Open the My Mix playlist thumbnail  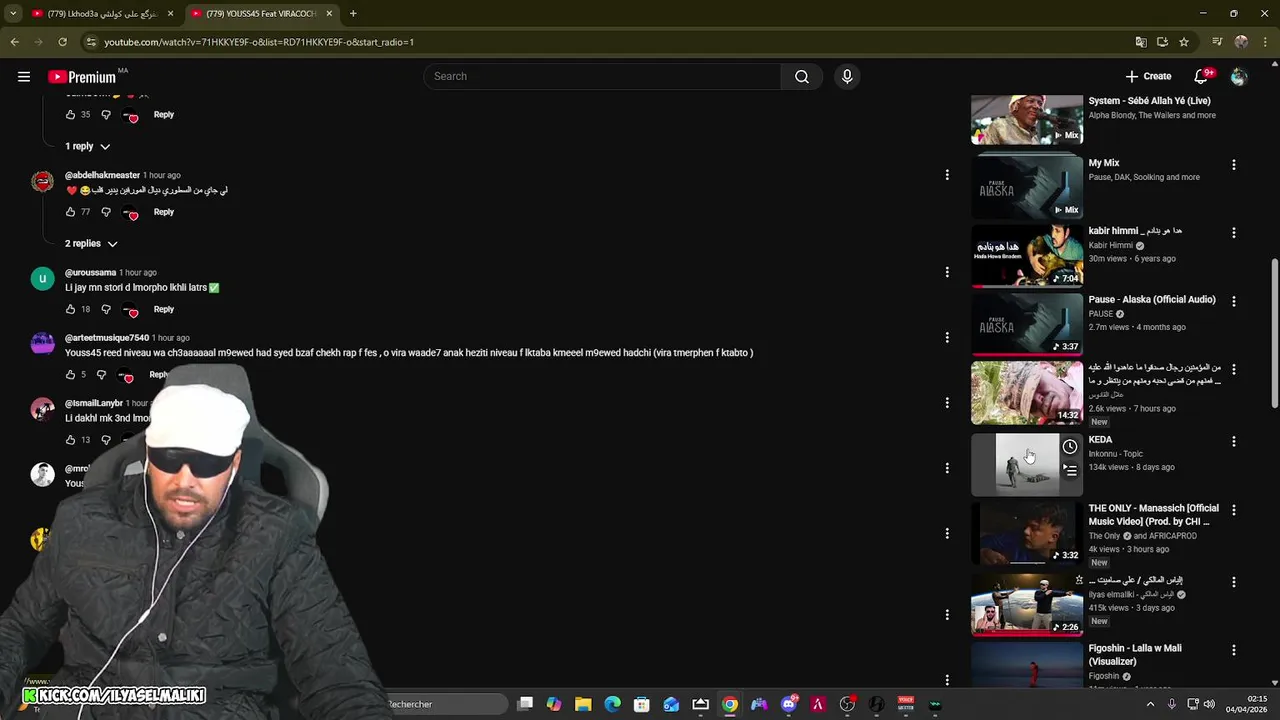(1027, 186)
